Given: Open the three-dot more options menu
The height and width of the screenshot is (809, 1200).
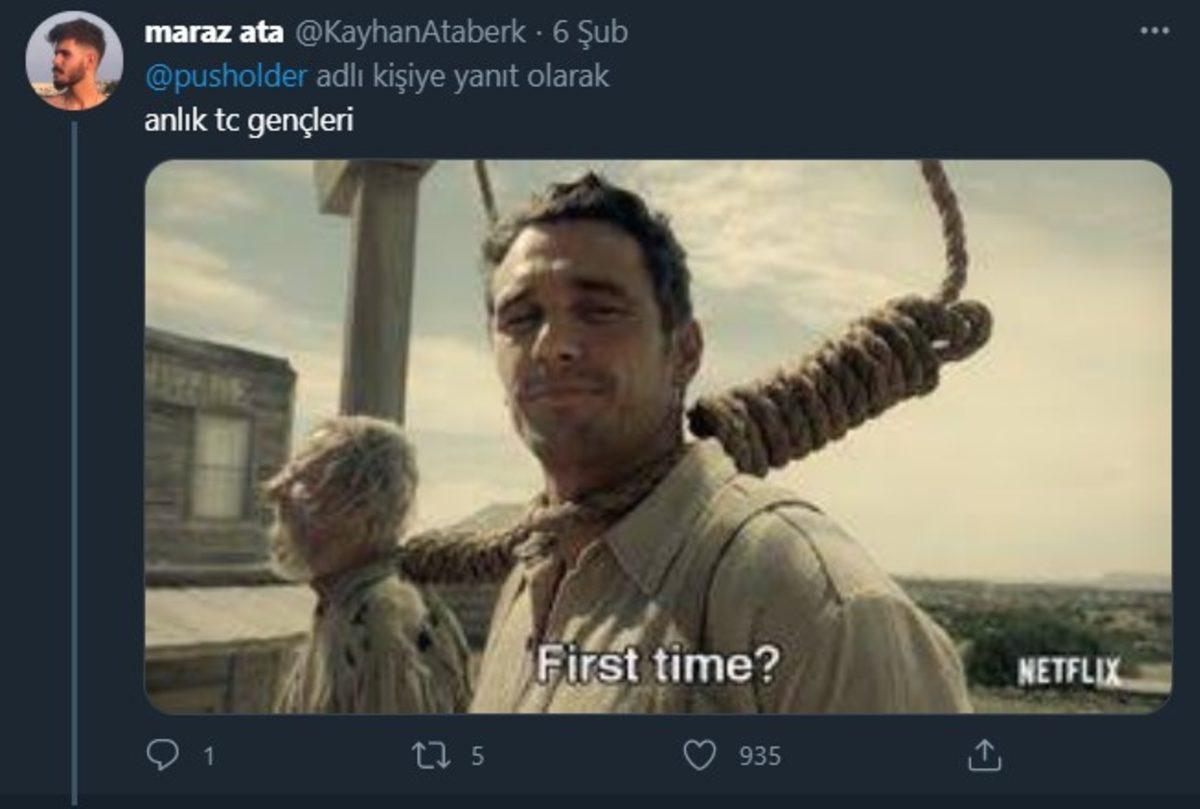Looking at the screenshot, I should click(x=1155, y=31).
